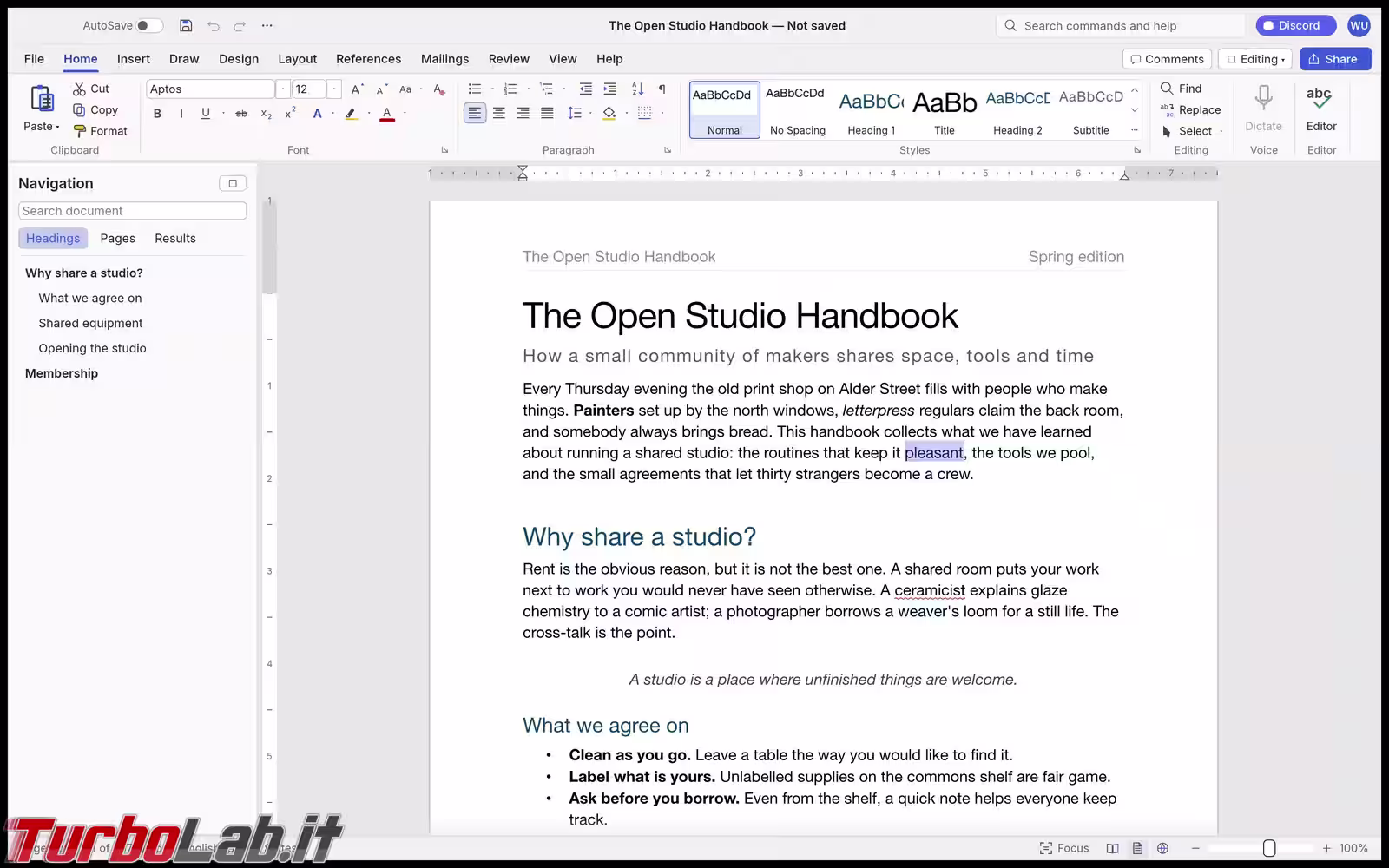Click the Undo arrow icon
1389x868 pixels.
coord(214,26)
